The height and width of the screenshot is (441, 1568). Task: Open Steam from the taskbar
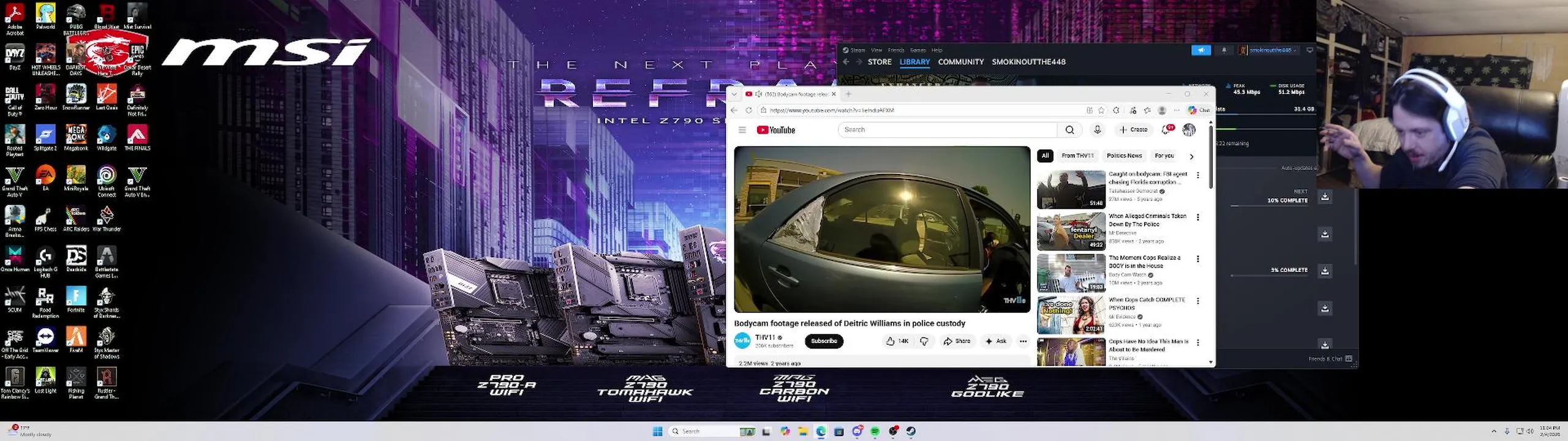[x=911, y=431]
